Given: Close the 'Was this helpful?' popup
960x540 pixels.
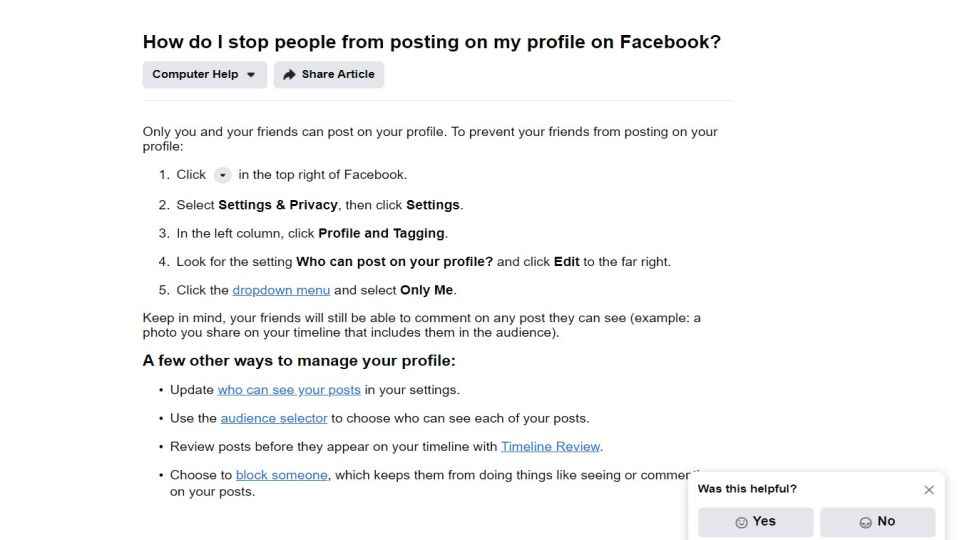Looking at the screenshot, I should pyautogui.click(x=929, y=490).
